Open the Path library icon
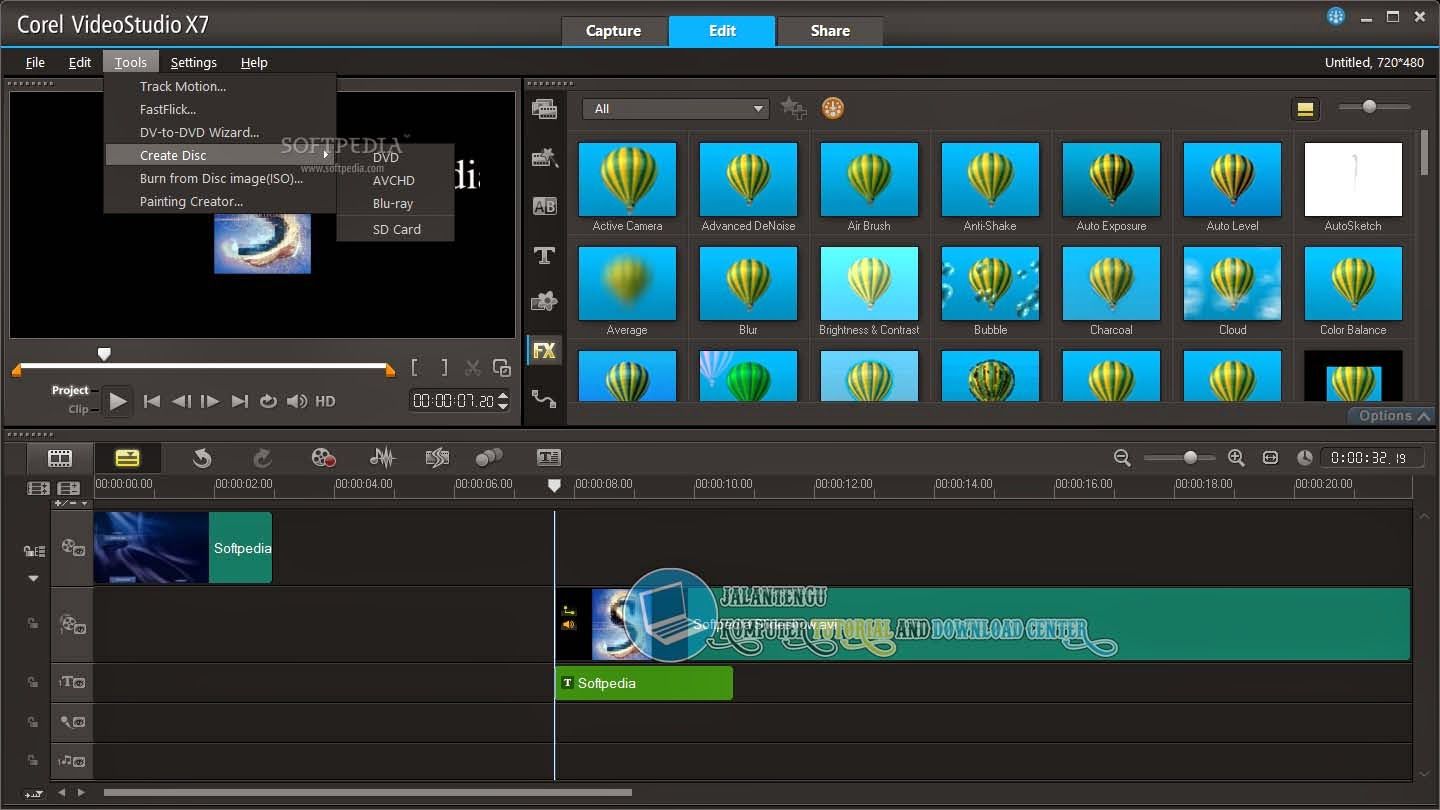Screen dimensions: 1440x810 tap(544, 398)
